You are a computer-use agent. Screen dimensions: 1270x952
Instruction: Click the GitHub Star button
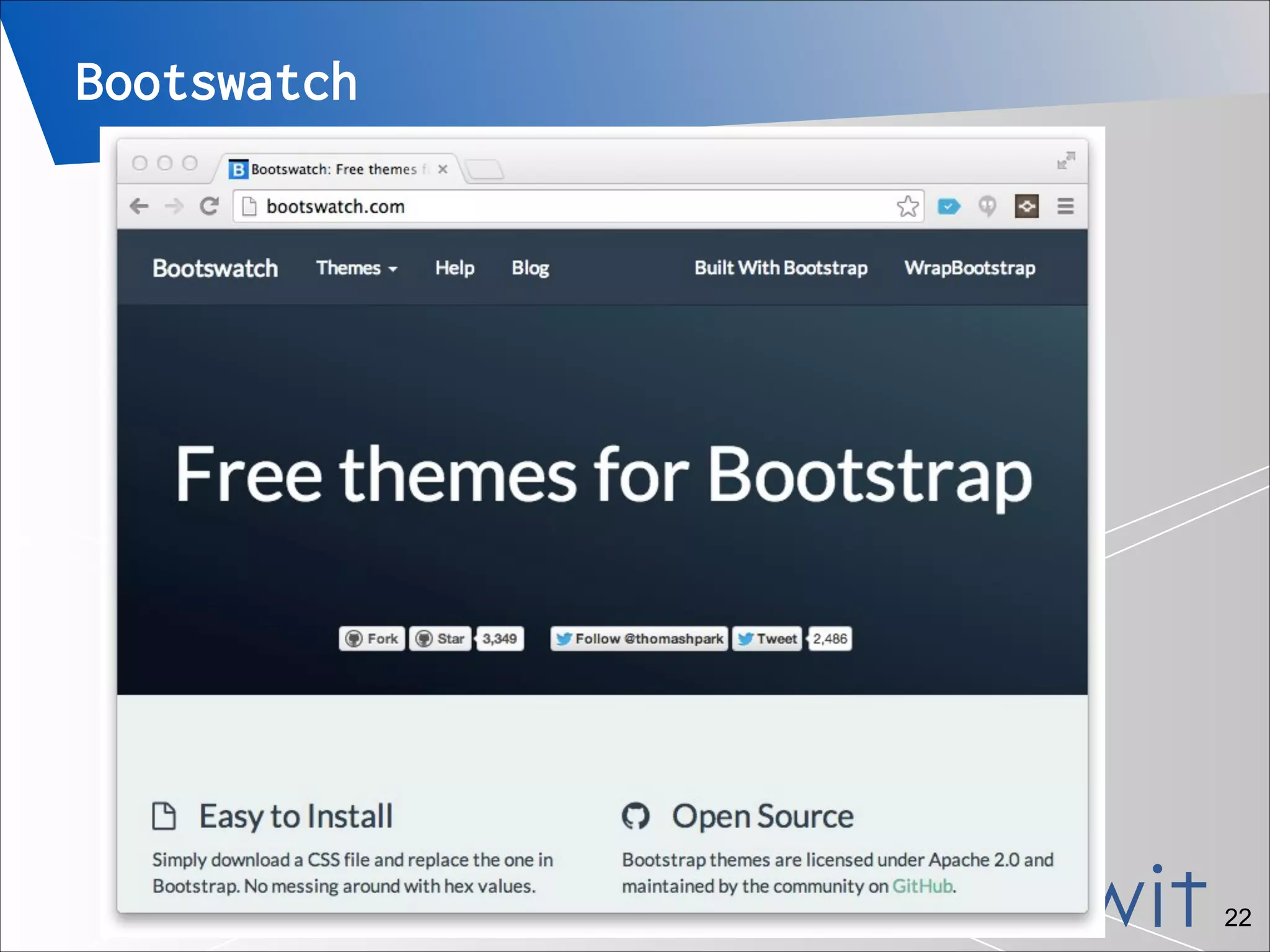click(x=440, y=639)
